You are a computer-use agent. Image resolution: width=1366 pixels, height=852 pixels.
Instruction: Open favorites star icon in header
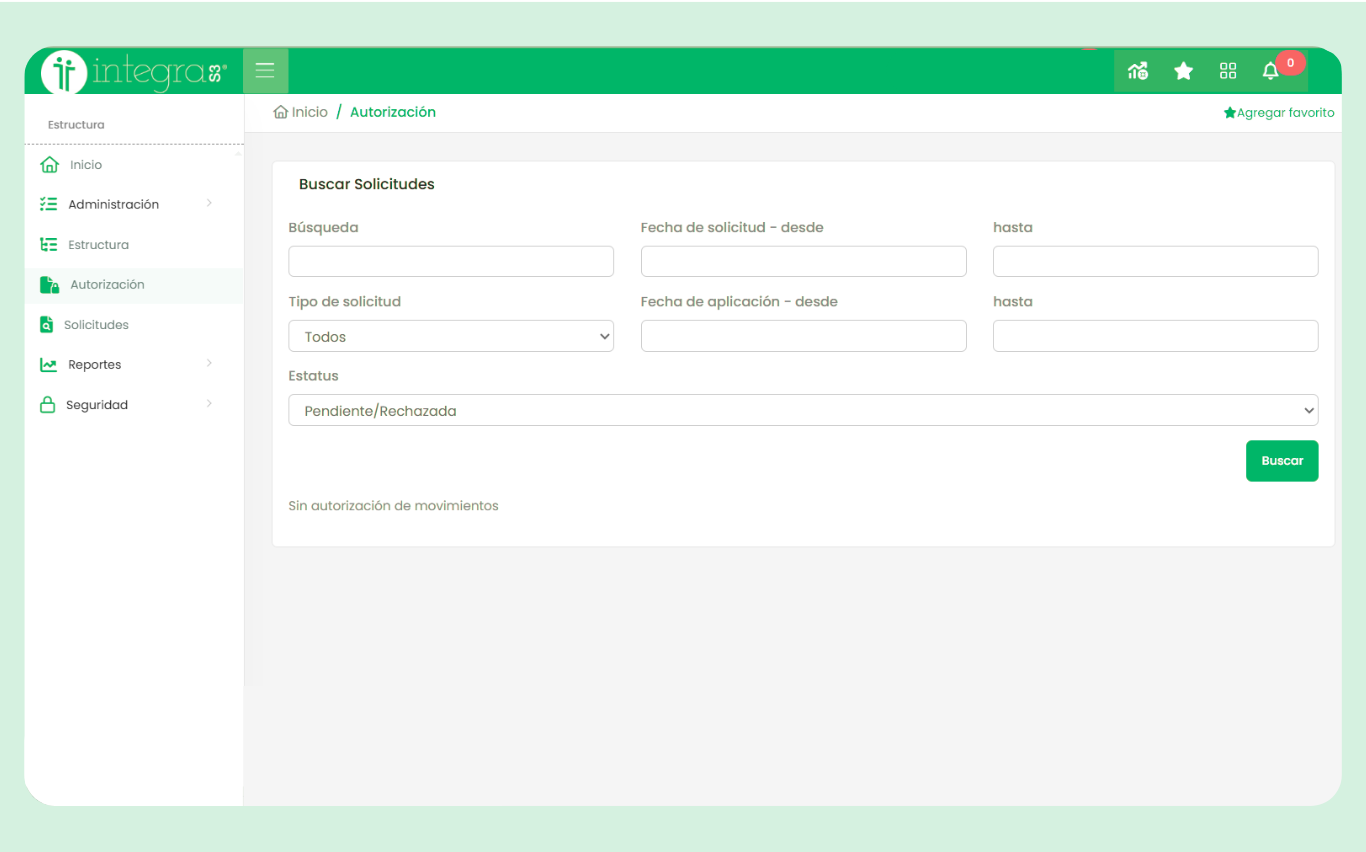[1184, 71]
